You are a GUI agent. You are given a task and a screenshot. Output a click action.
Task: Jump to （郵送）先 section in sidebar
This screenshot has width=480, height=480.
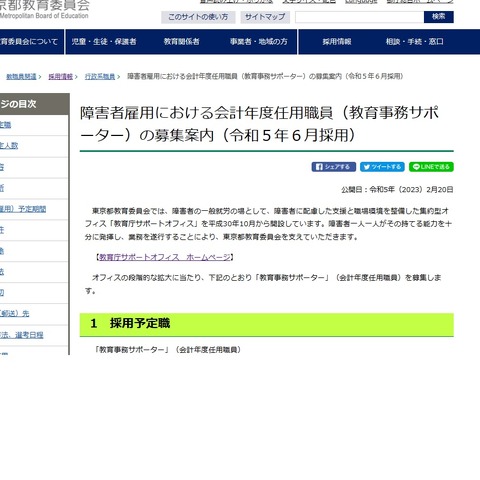[15, 314]
